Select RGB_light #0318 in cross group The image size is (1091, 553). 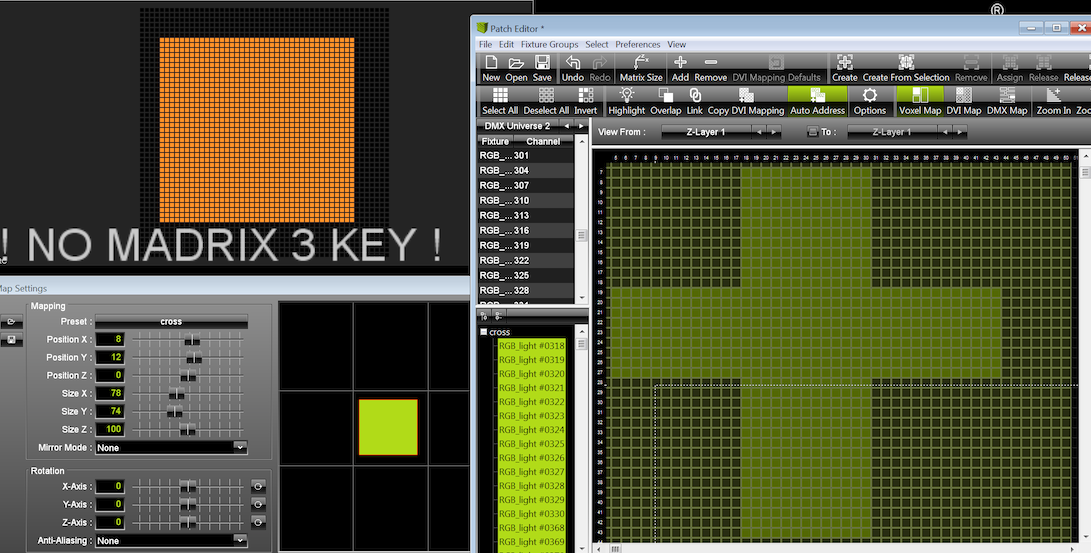click(x=532, y=346)
